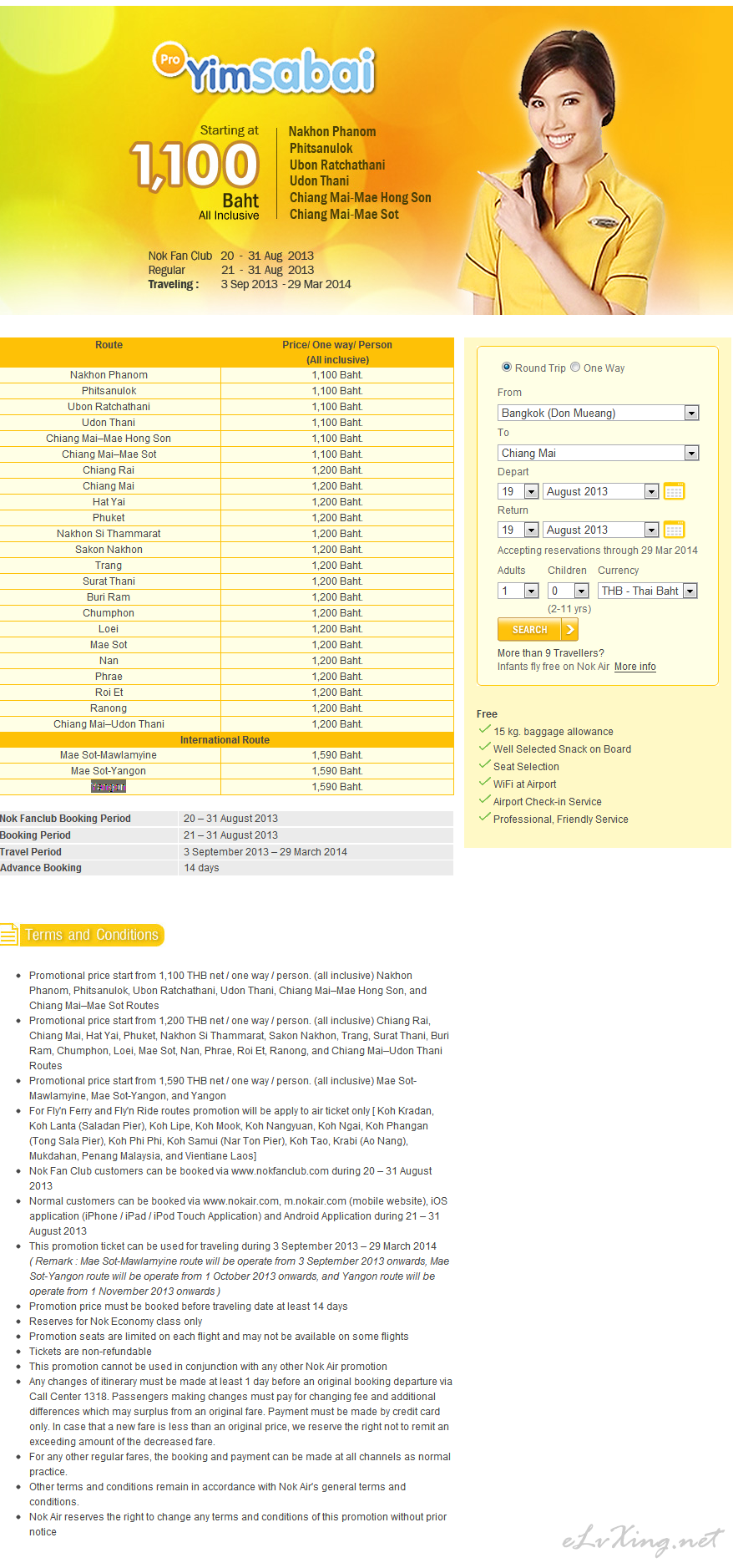Viewport: 733px width, 1568px height.
Task: Click the Travel Period label
Action: coord(31,852)
